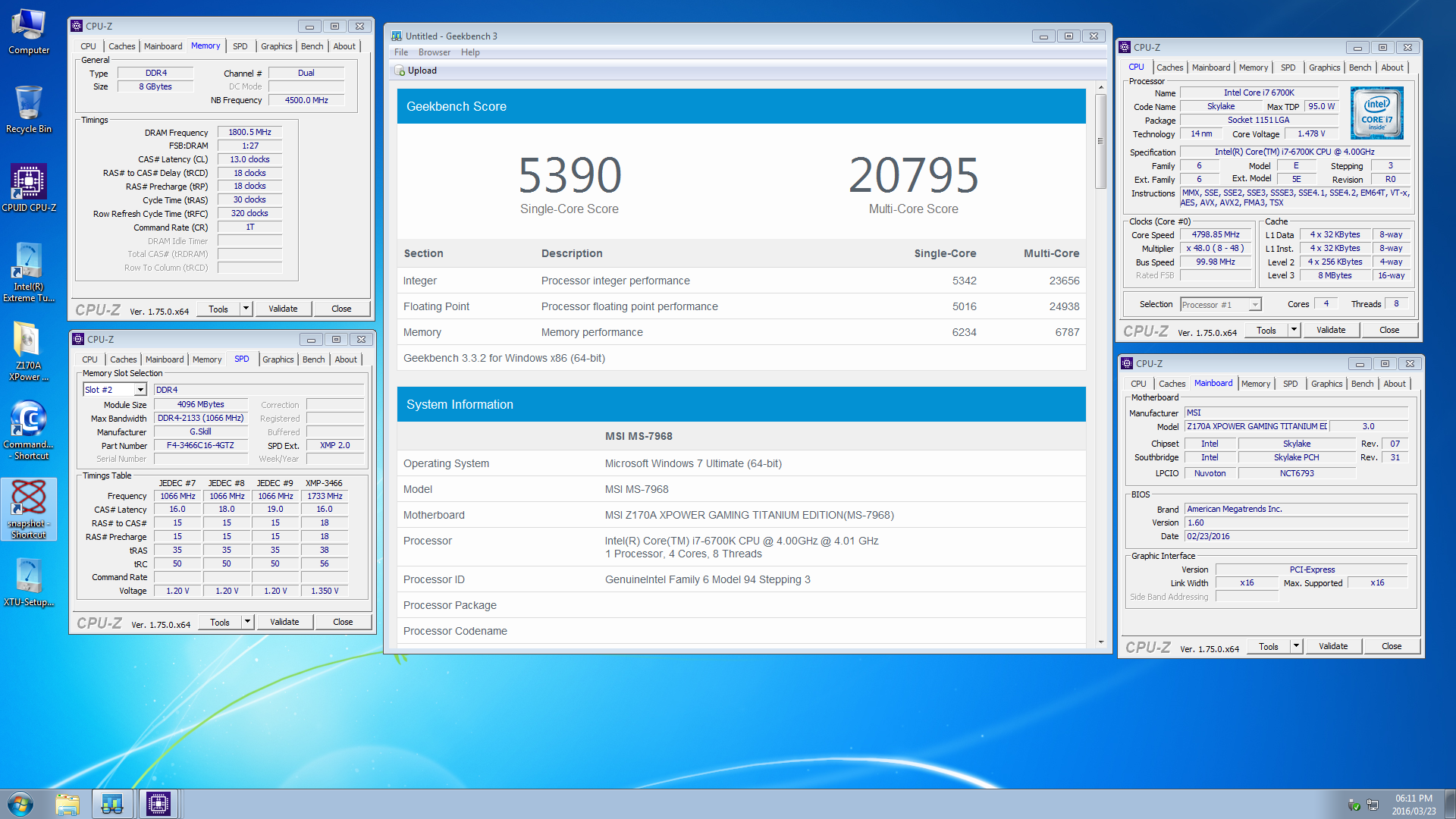Screen dimensions: 1456x819
Task: Click the Windows Start orb
Action: click(20, 804)
